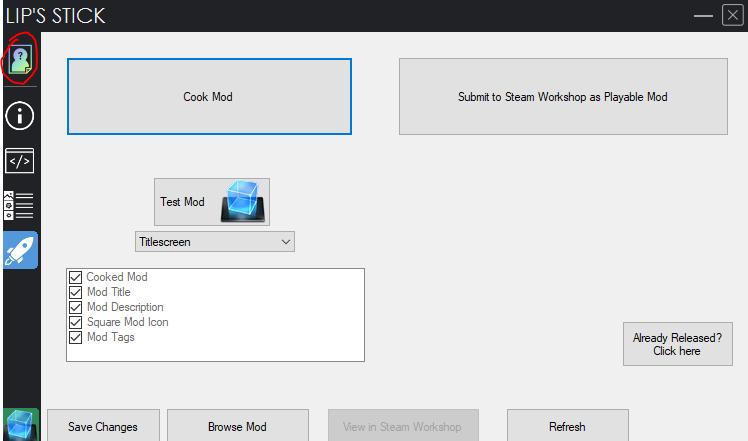
Task: Click Save Changes button
Action: (x=103, y=426)
